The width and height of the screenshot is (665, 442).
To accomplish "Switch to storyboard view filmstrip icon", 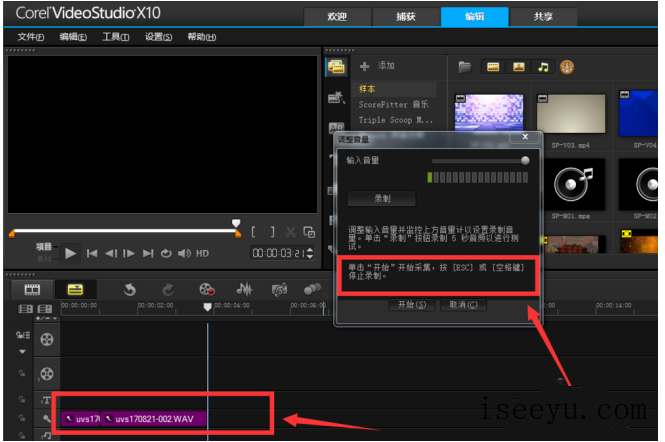I will 32,289.
